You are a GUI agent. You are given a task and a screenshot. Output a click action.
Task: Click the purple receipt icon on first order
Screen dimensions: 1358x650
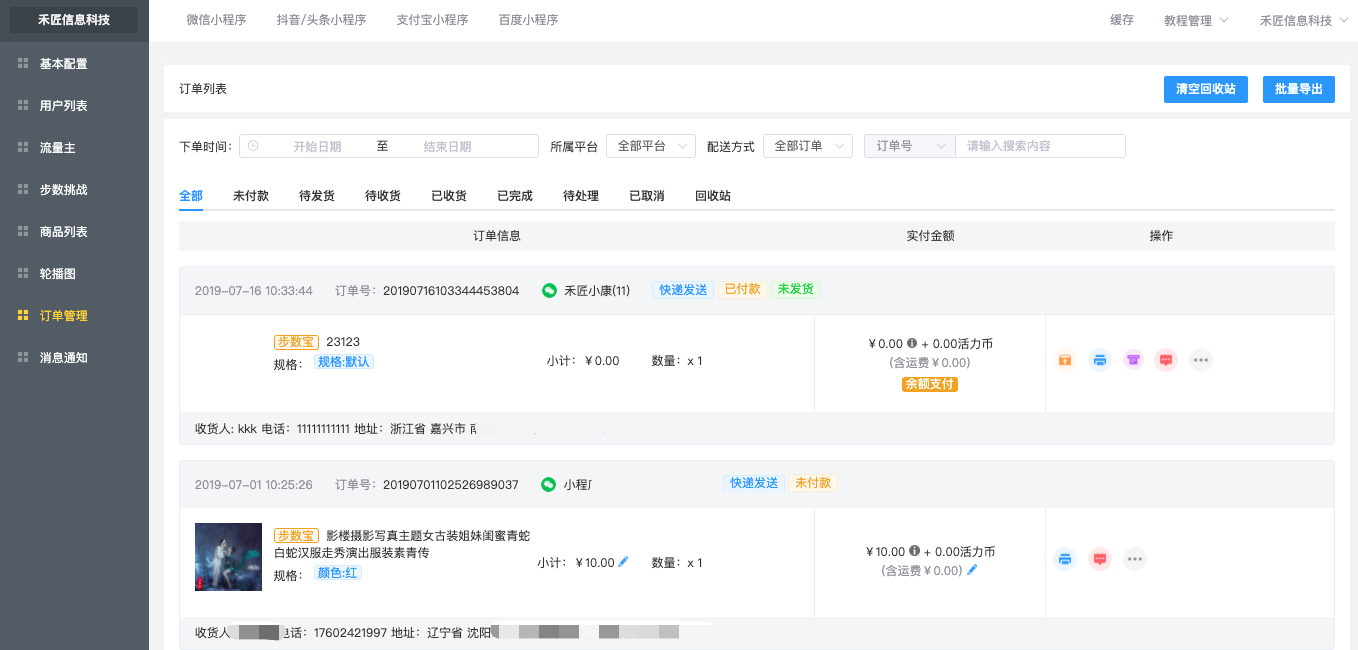[x=1133, y=360]
